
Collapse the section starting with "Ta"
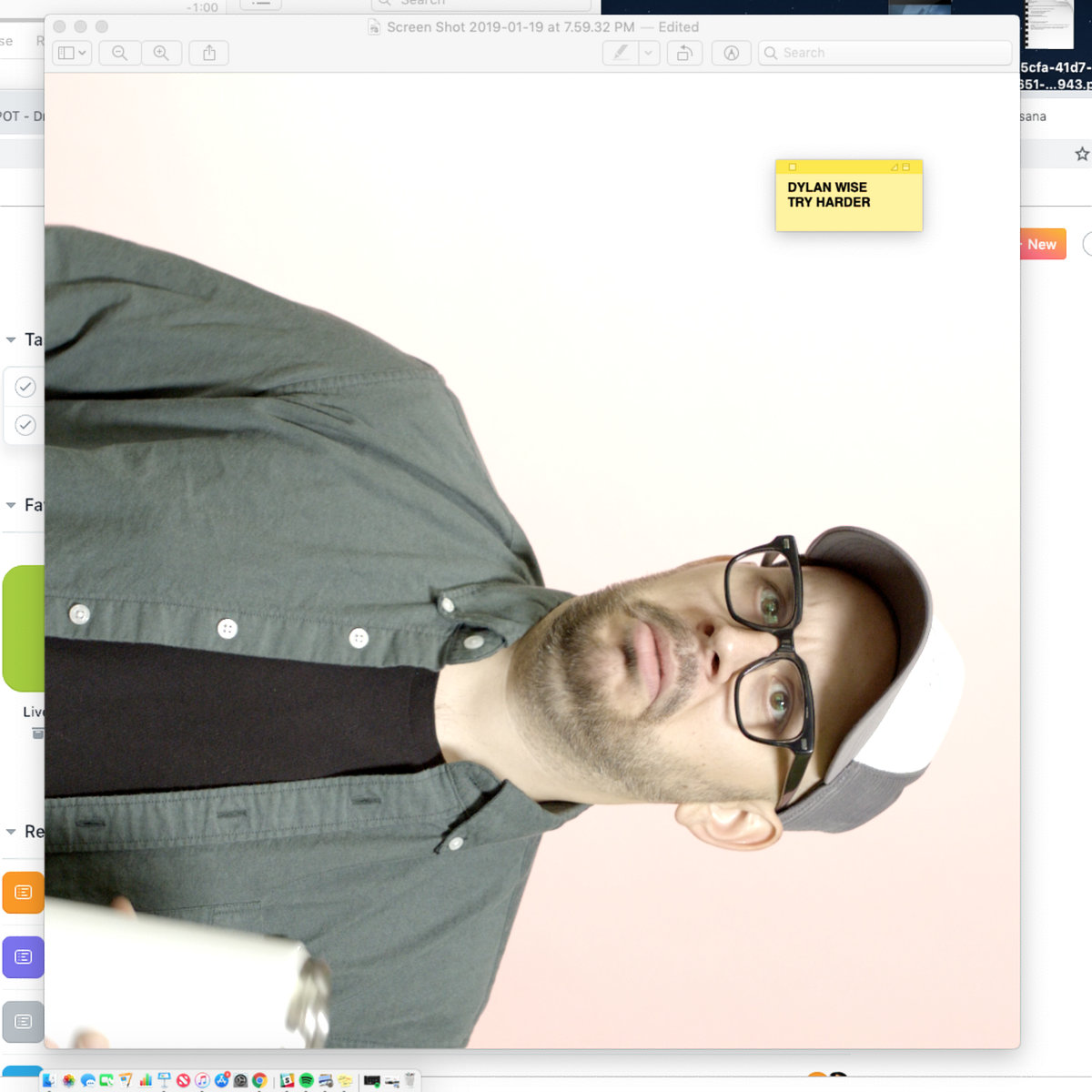(x=11, y=339)
